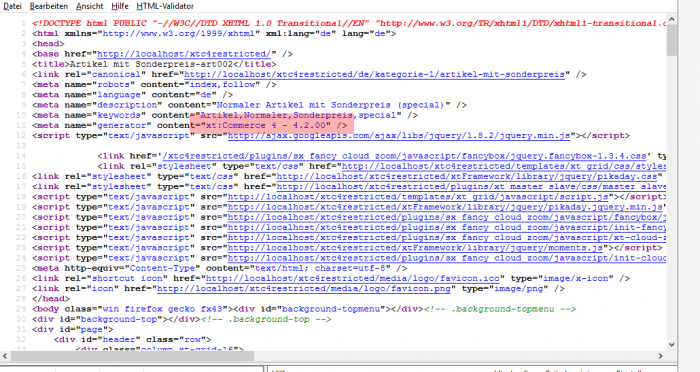Click the vertical scrollbar thumb

671,40
